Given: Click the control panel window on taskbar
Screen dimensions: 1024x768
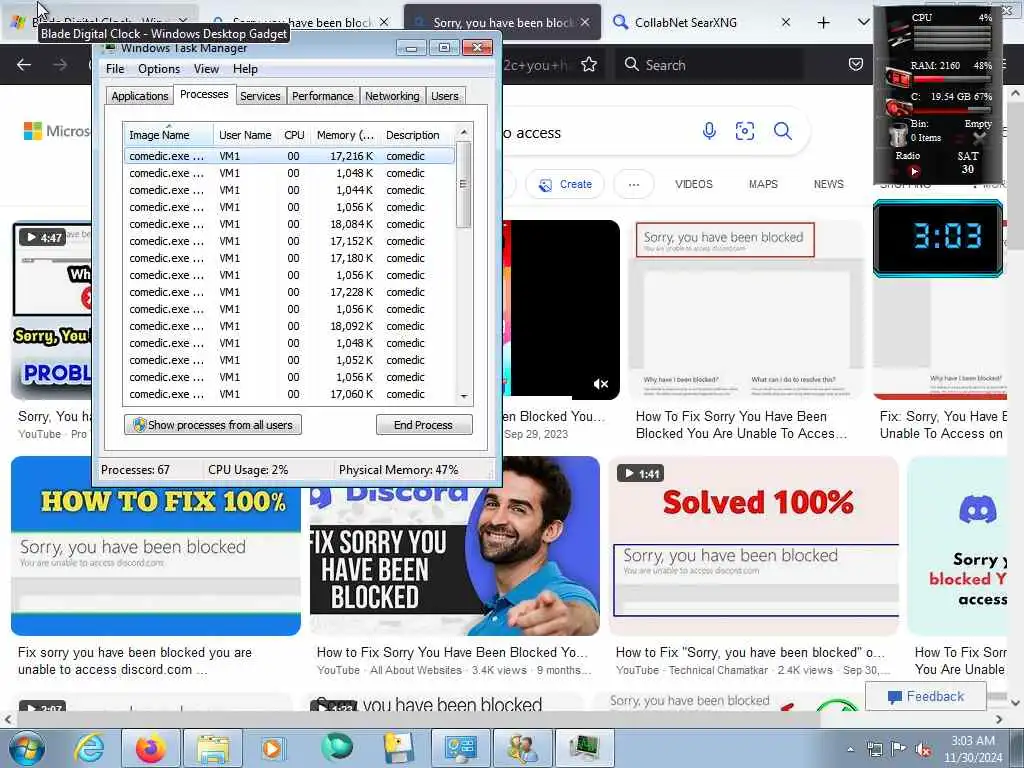Looking at the screenshot, I should [x=460, y=748].
